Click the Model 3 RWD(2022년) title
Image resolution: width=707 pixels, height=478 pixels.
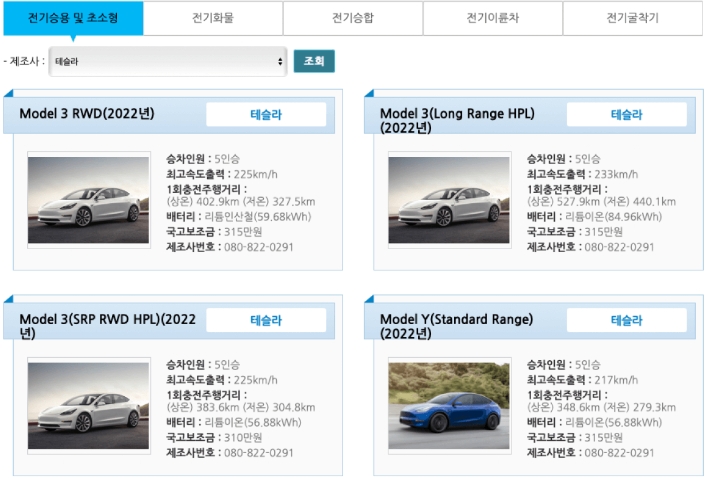click(87, 113)
